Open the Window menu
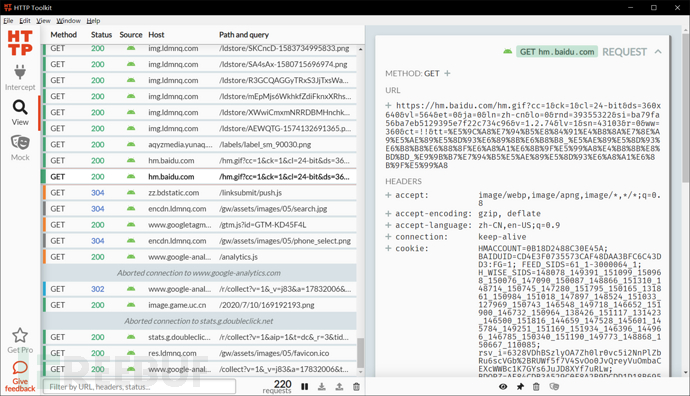The height and width of the screenshot is (396, 690). [x=68, y=21]
